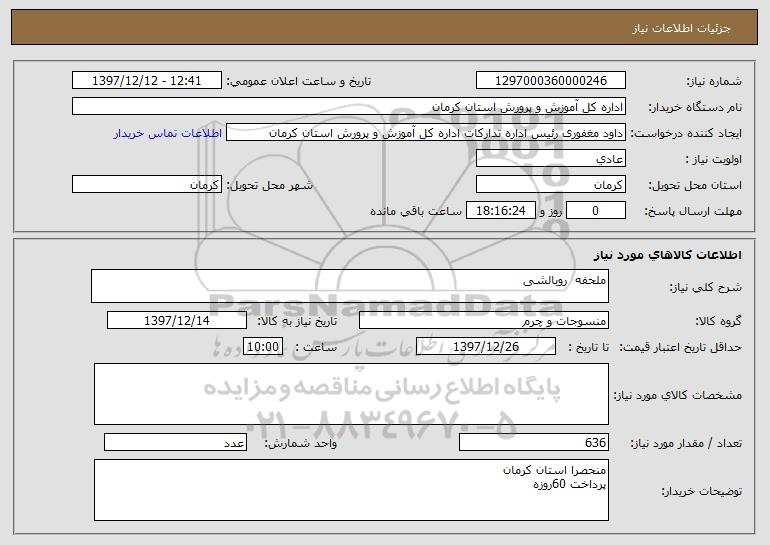The image size is (770, 545).
Task: Click the واحد شمارش field عدد
Action: click(175, 442)
